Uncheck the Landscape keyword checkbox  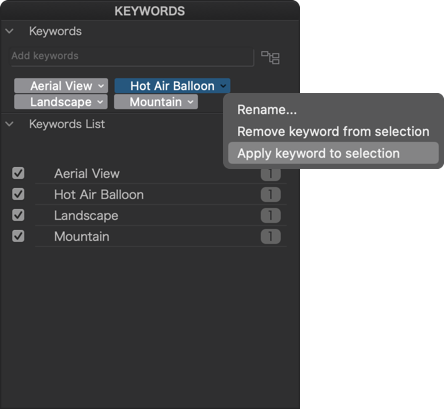click(x=18, y=215)
